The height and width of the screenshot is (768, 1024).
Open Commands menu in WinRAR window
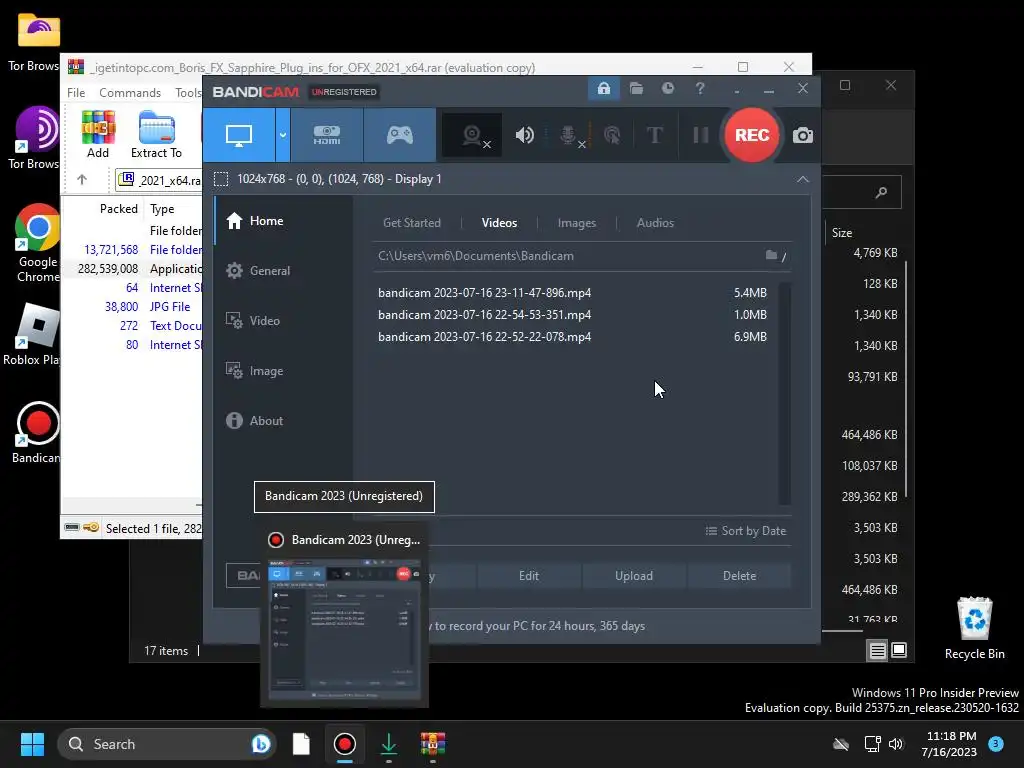[x=129, y=93]
